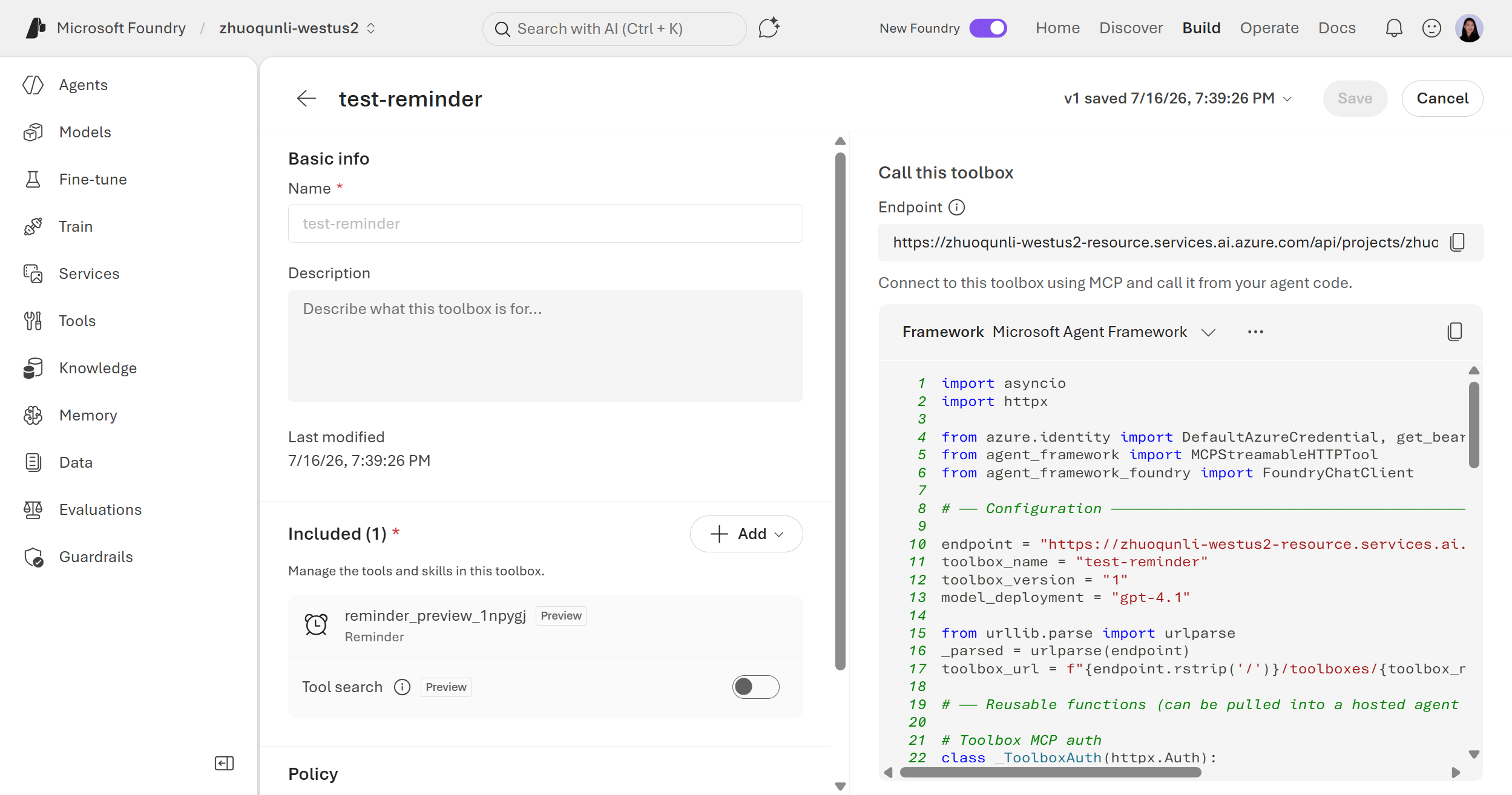Click the Microsoft Foundry logo icon
This screenshot has width=1512, height=795.
point(36,28)
